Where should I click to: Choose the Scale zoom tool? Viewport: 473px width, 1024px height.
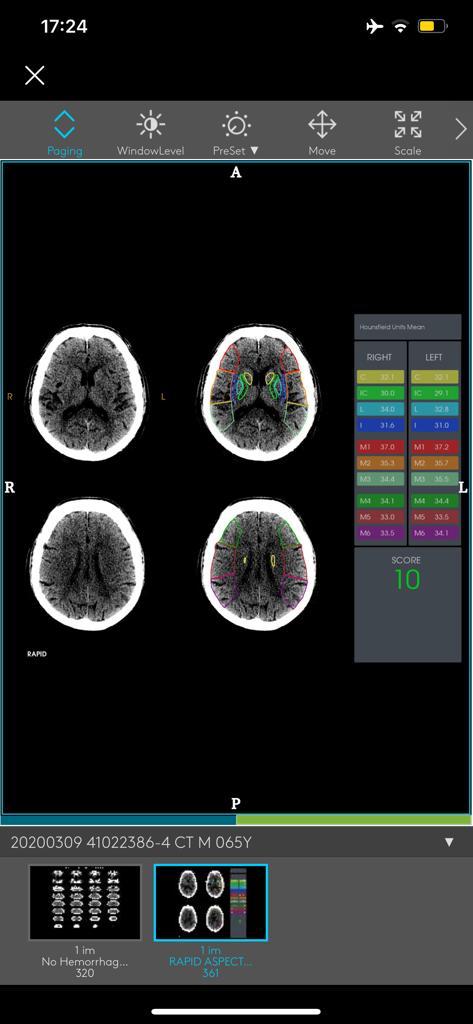[x=408, y=133]
